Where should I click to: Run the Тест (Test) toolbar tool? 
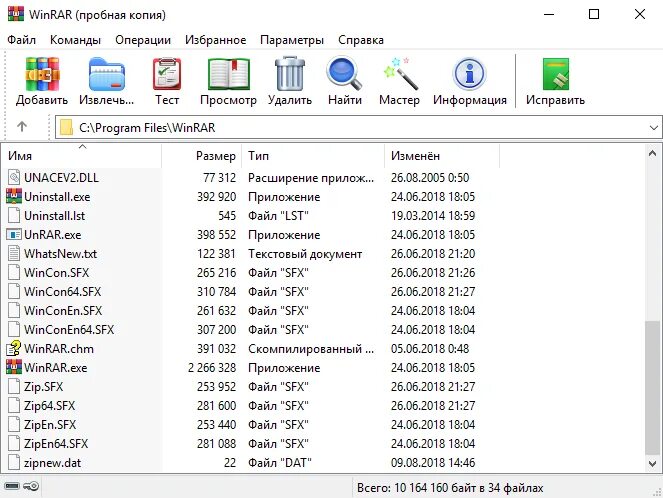[167, 74]
